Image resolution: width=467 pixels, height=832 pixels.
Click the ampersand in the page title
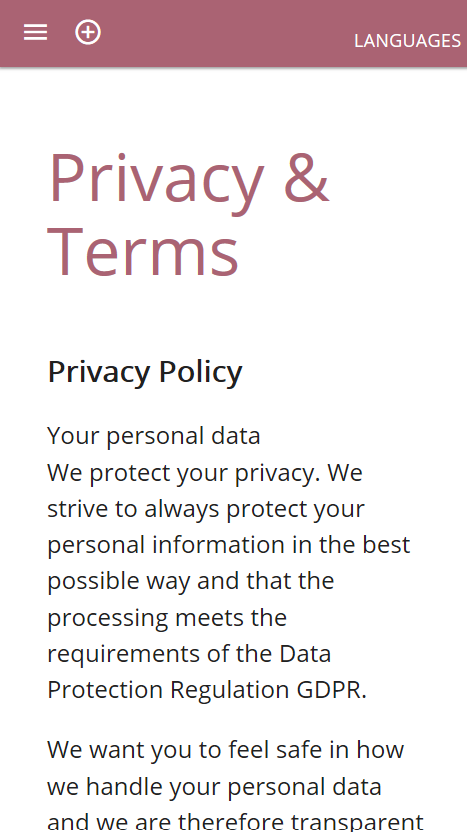click(307, 177)
